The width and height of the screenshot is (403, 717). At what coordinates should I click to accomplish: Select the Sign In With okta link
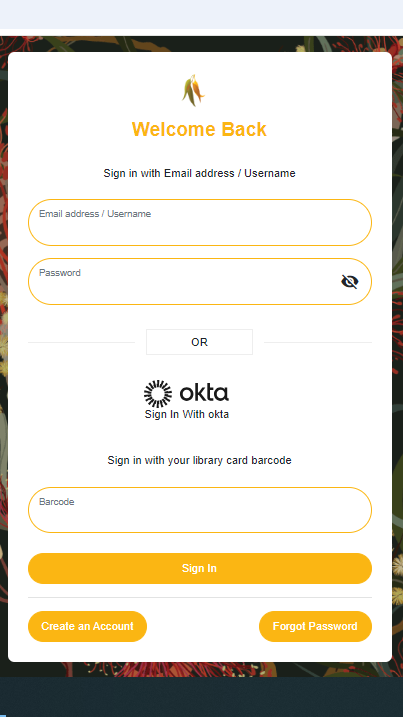point(187,414)
